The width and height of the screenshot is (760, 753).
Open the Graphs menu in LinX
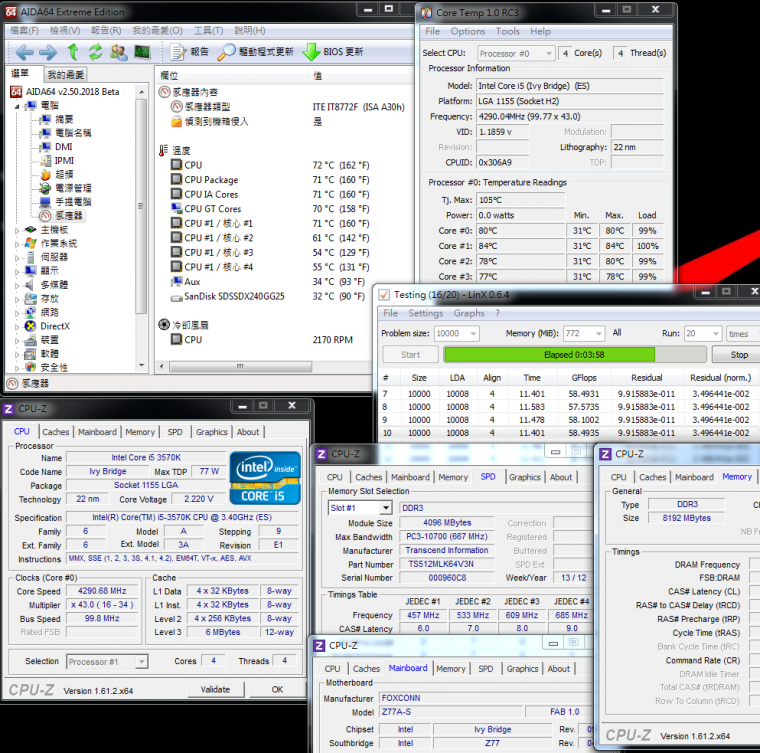(469, 313)
